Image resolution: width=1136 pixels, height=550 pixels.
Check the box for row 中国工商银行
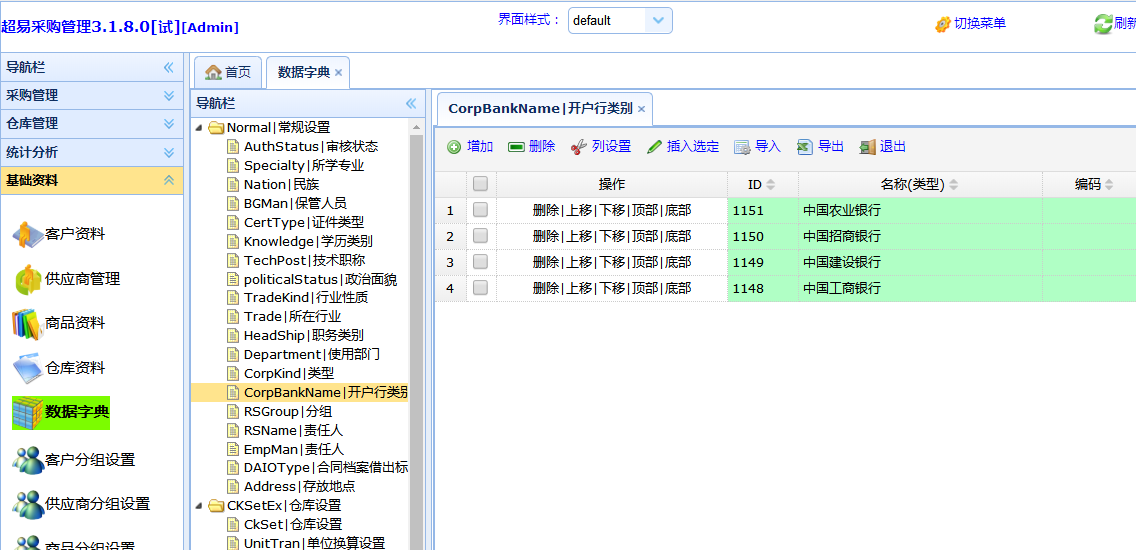[x=480, y=288]
